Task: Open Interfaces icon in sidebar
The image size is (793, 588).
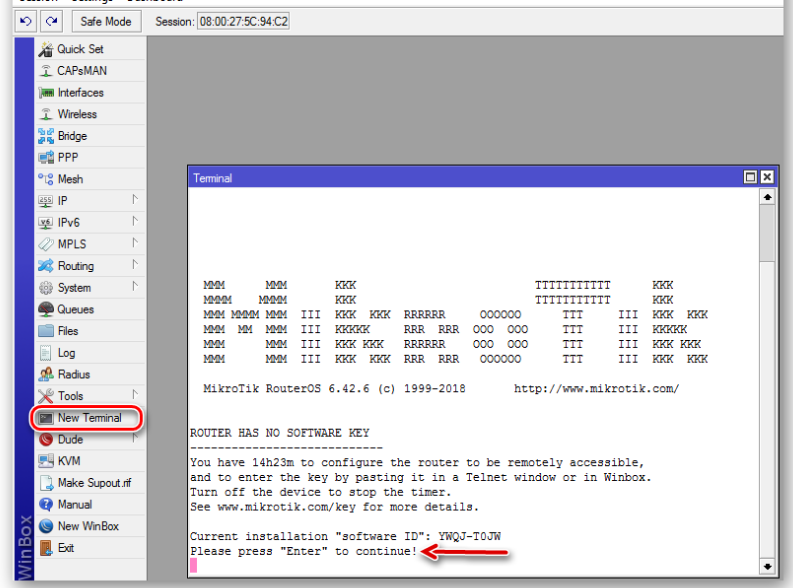Action: coord(46,93)
